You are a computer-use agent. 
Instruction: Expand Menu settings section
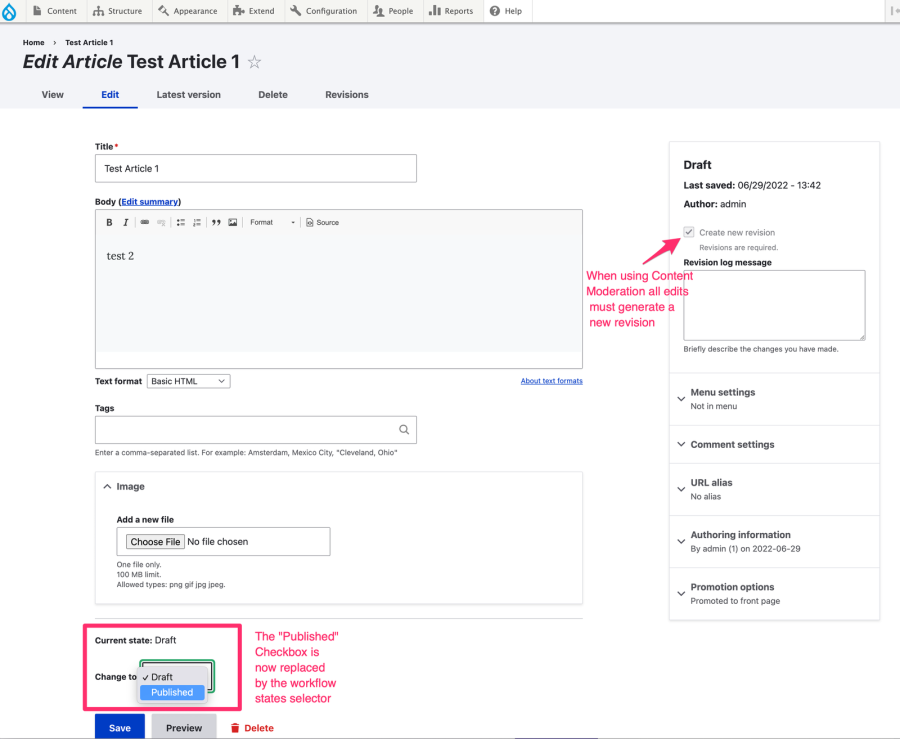pyautogui.click(x=774, y=399)
